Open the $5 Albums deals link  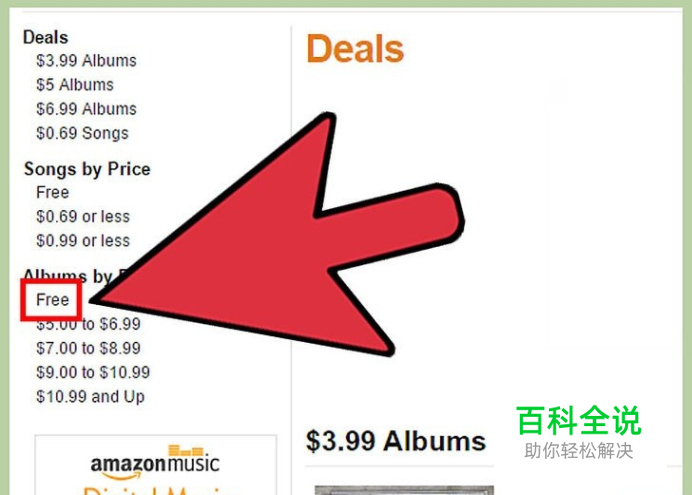[75, 85]
